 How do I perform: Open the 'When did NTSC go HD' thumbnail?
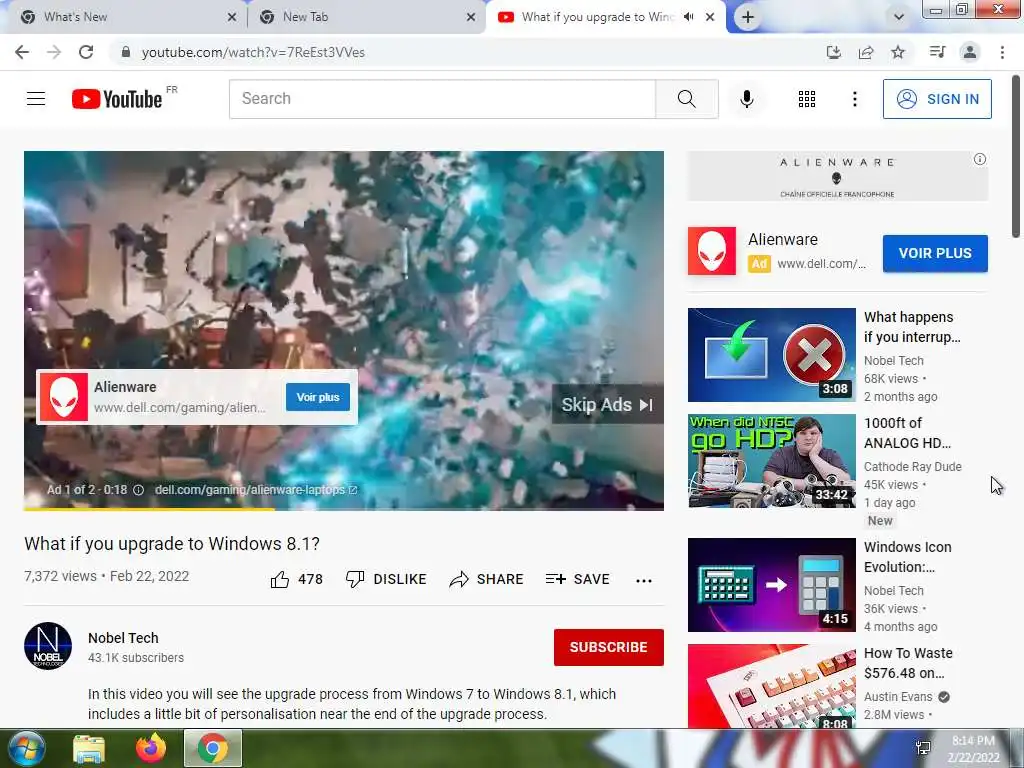(x=772, y=461)
